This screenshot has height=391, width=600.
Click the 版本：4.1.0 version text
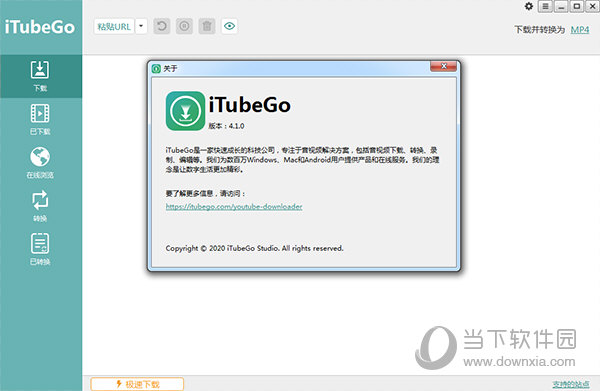click(x=226, y=126)
